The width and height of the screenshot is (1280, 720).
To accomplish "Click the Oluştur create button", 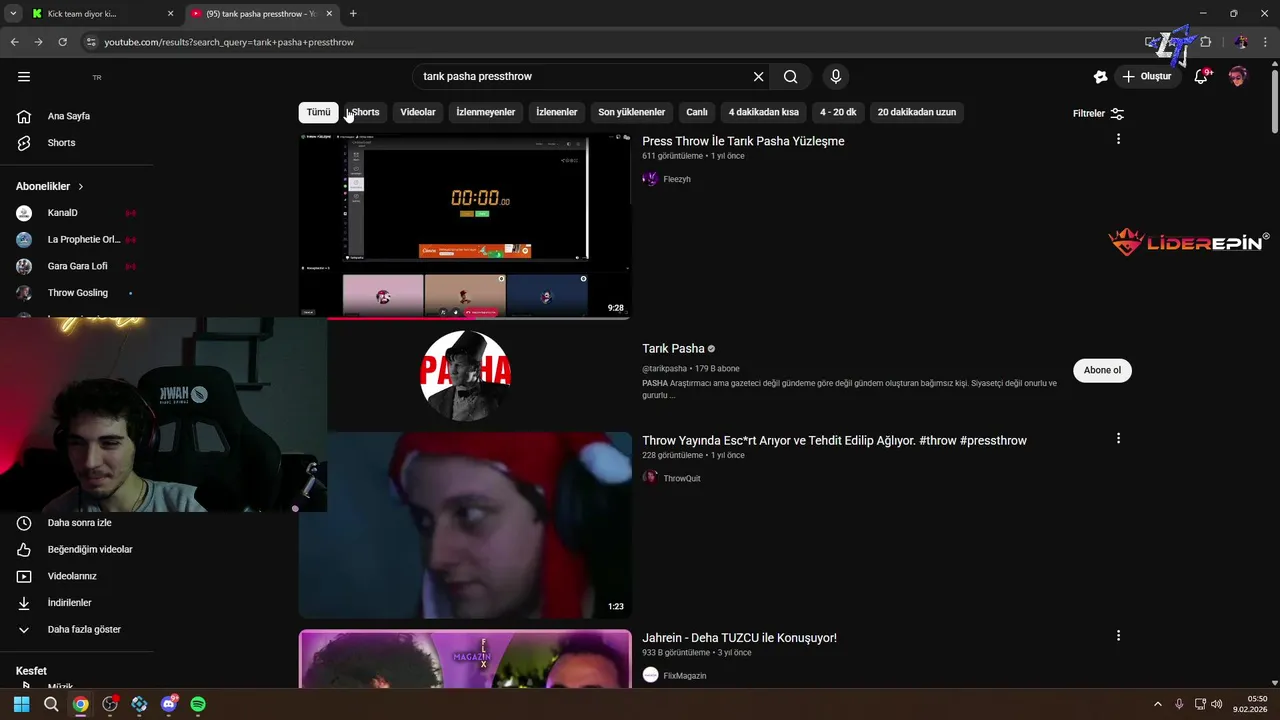I will [1147, 77].
